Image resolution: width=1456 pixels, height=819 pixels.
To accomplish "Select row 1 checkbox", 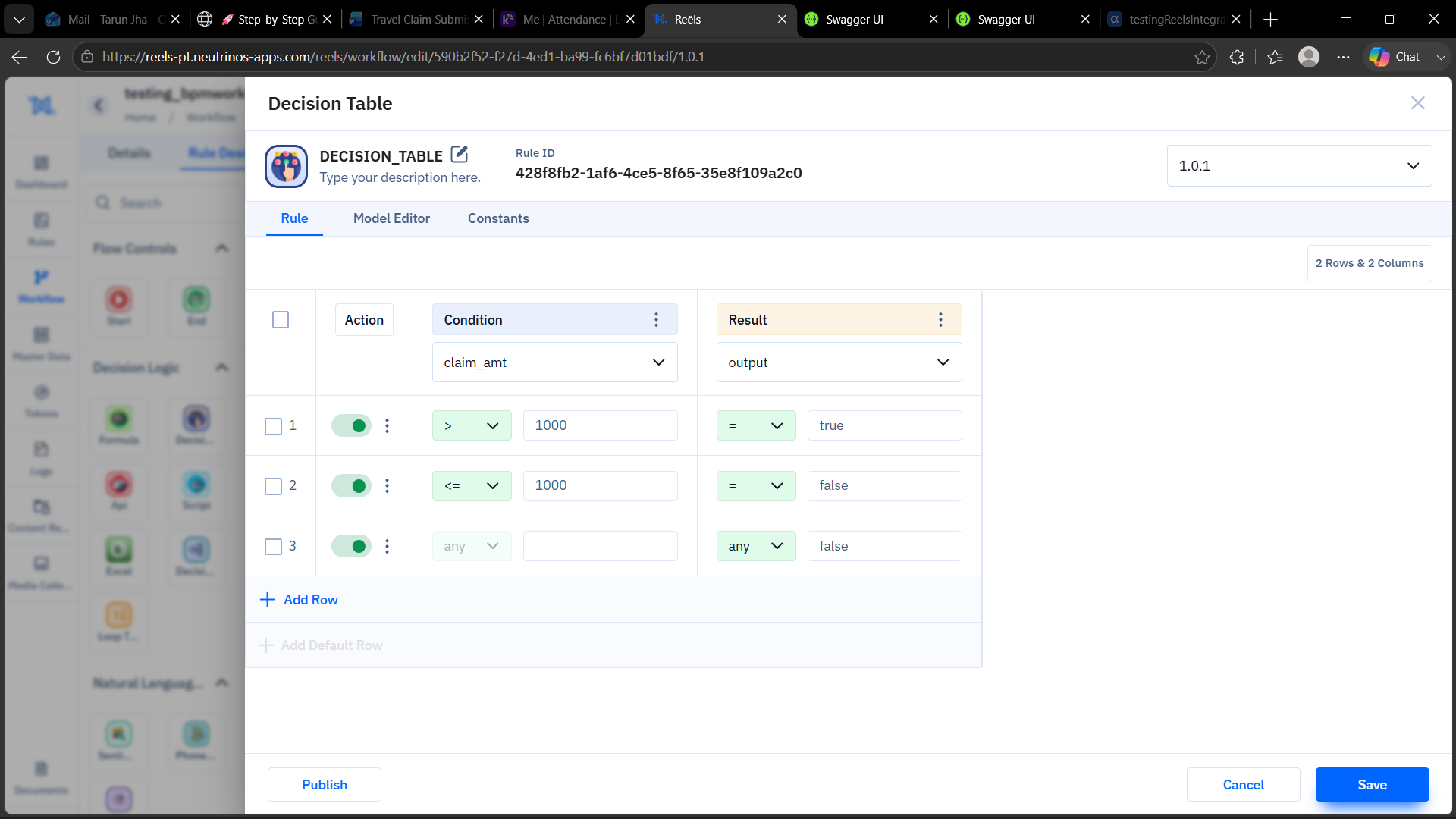I will tap(273, 426).
